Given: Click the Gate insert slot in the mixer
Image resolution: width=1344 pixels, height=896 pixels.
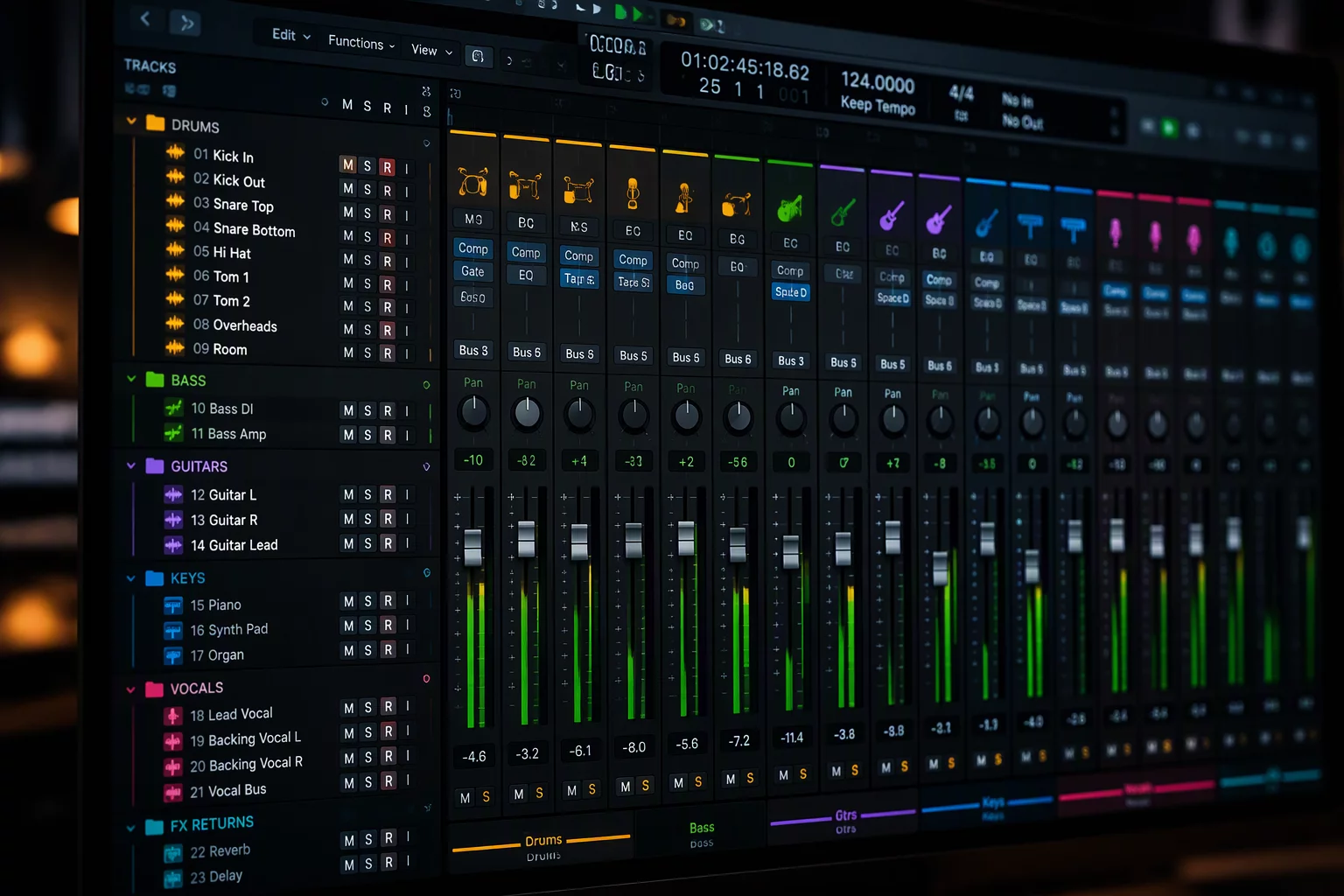Looking at the screenshot, I should click(472, 271).
